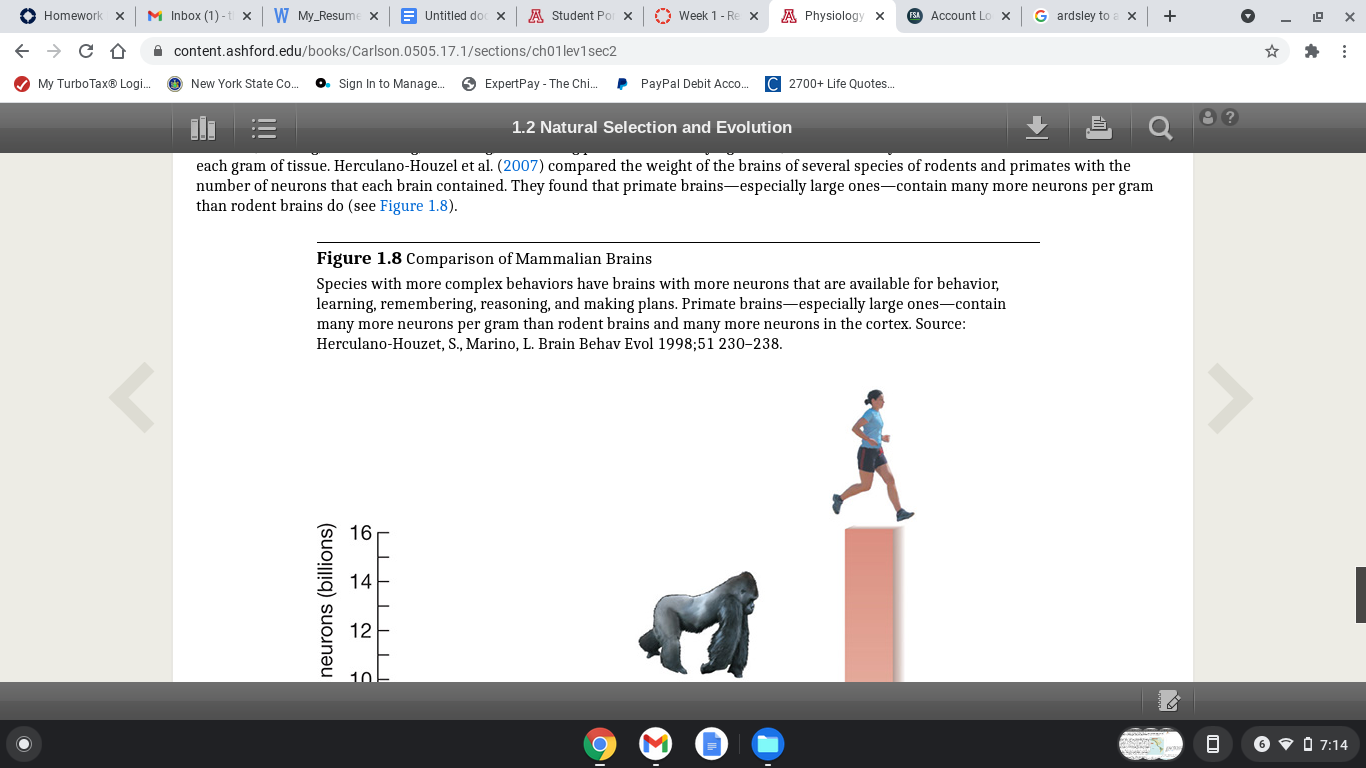Screen dimensions: 1366x768
Task: Launch Google Docs from the shelf
Action: [712, 744]
